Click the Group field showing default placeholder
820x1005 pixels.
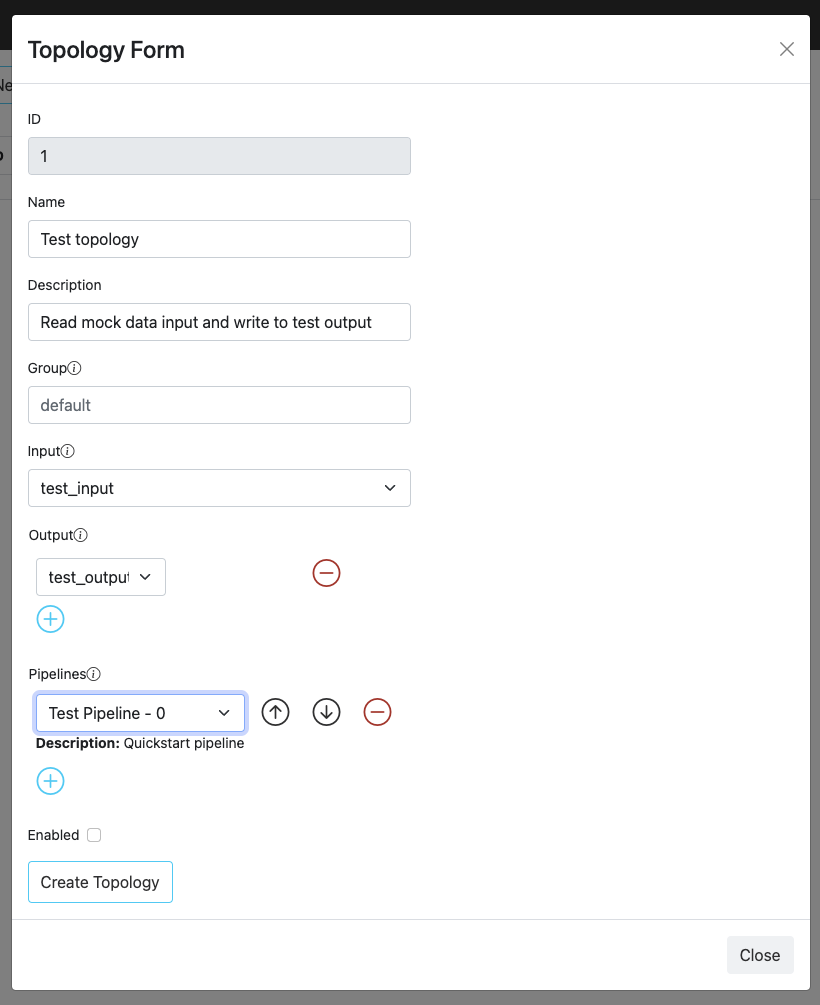pyautogui.click(x=219, y=404)
